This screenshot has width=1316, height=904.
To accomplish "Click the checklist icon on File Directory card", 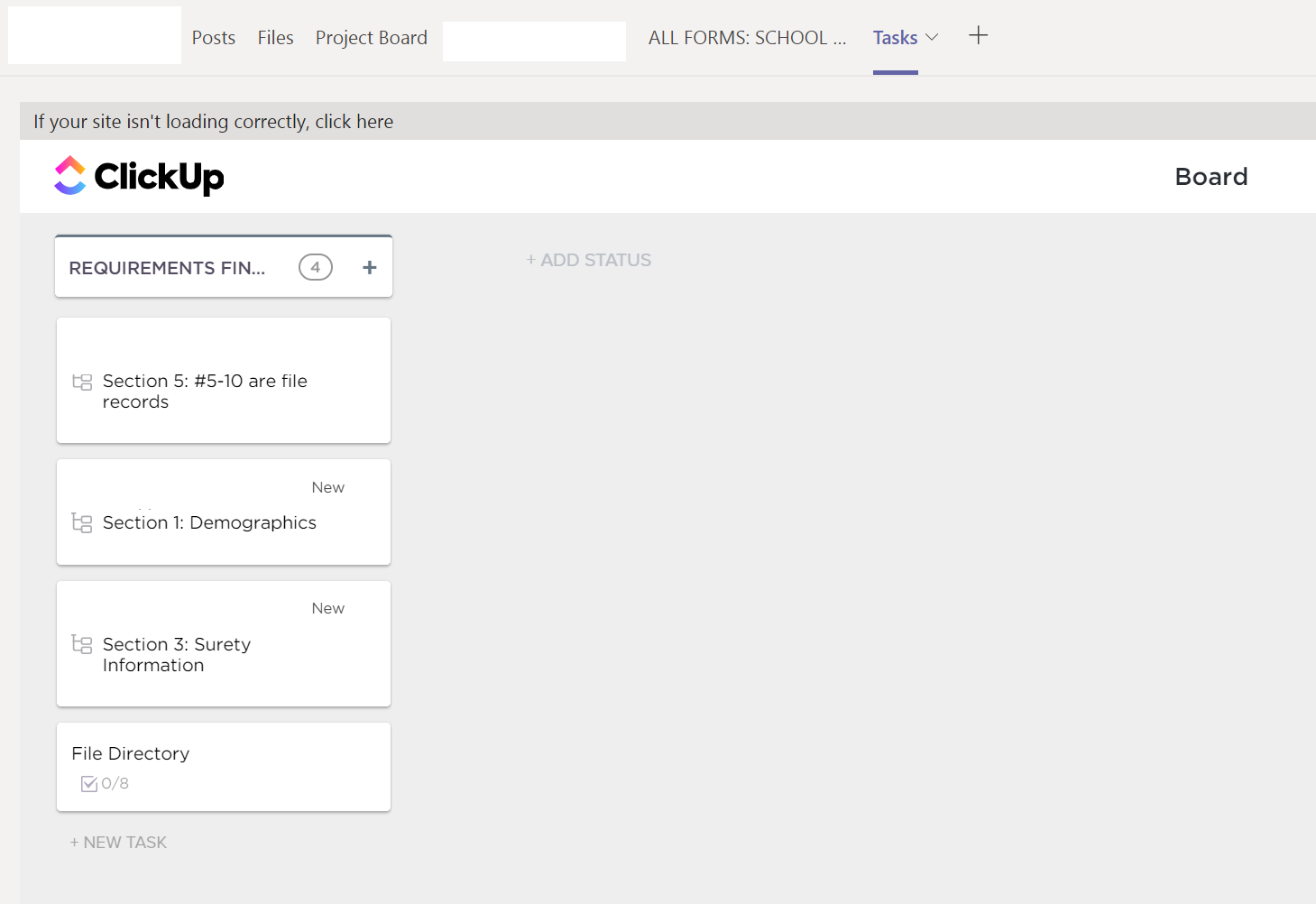I will (x=89, y=783).
